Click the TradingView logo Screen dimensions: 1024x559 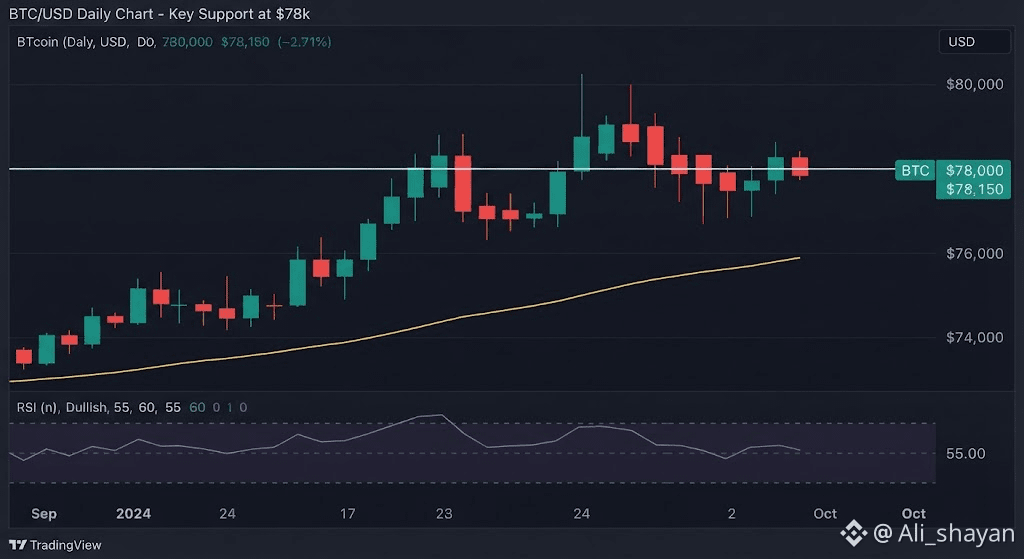[x=56, y=545]
